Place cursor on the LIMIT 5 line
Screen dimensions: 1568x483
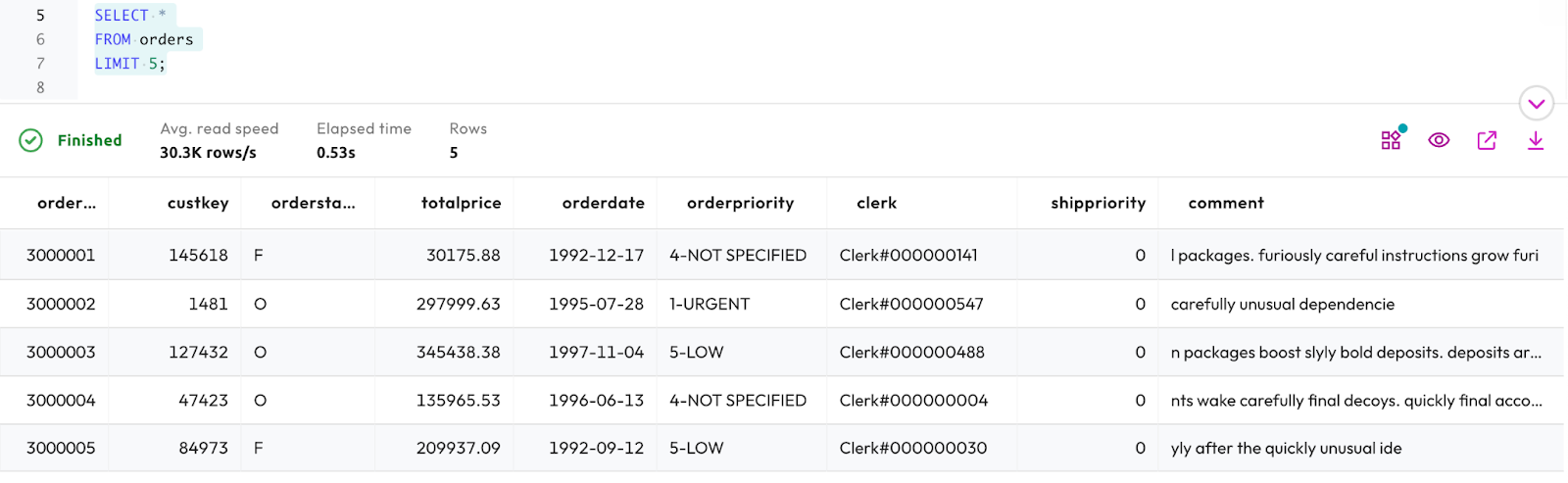(130, 64)
